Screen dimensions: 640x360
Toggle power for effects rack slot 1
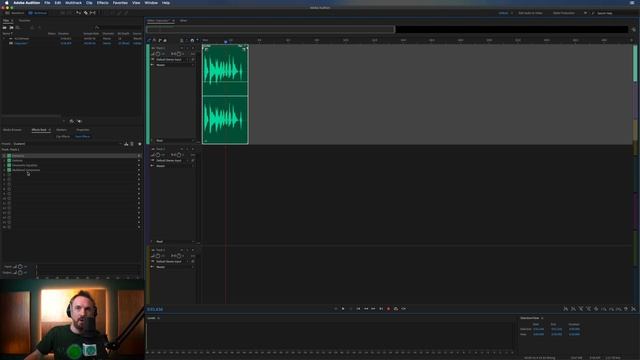(9, 156)
